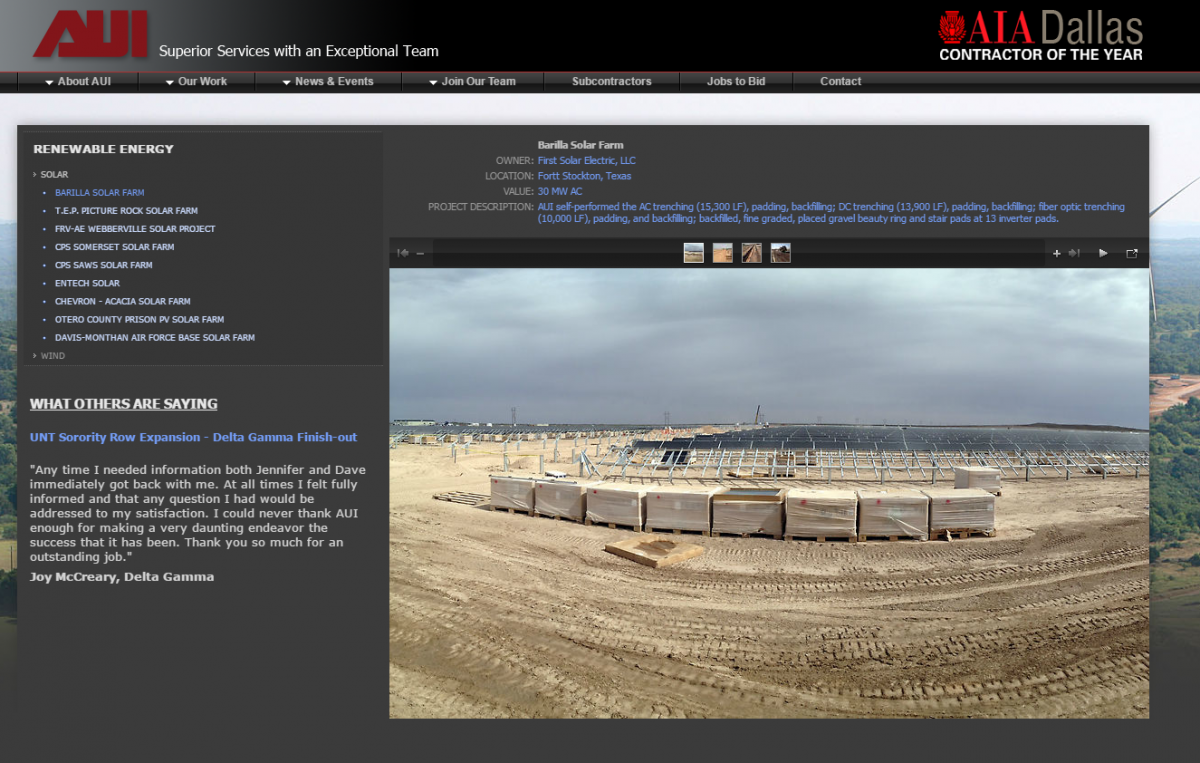The image size is (1200, 763).
Task: Collapse the SOLAR category
Action: tap(54, 175)
